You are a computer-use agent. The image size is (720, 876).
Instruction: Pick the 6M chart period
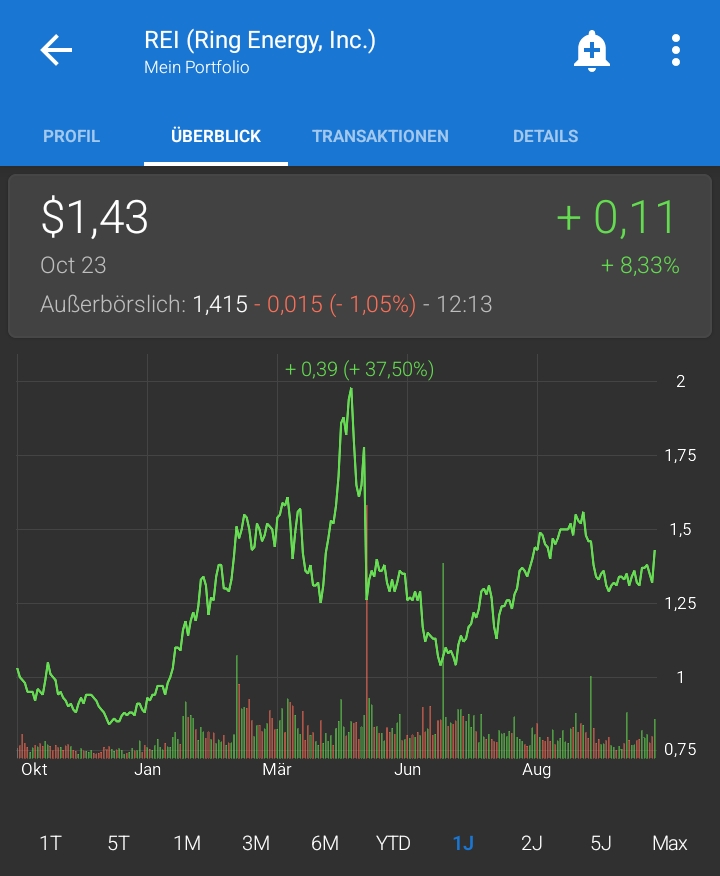[325, 842]
